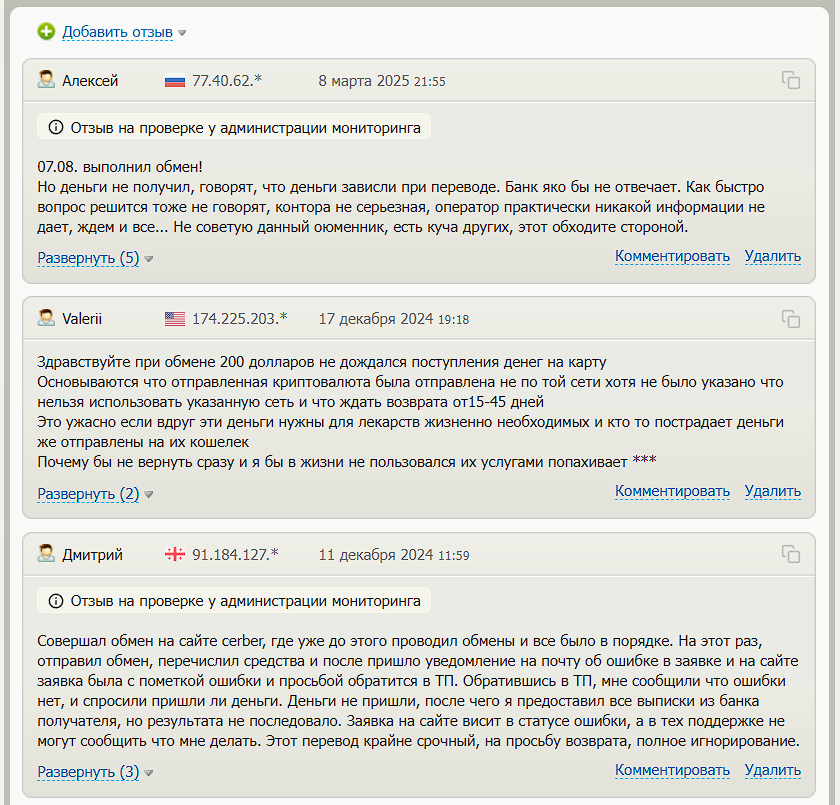Click the US flag next to 174.225.203.*
Viewport: 840px width, 805px height.
pos(175,319)
